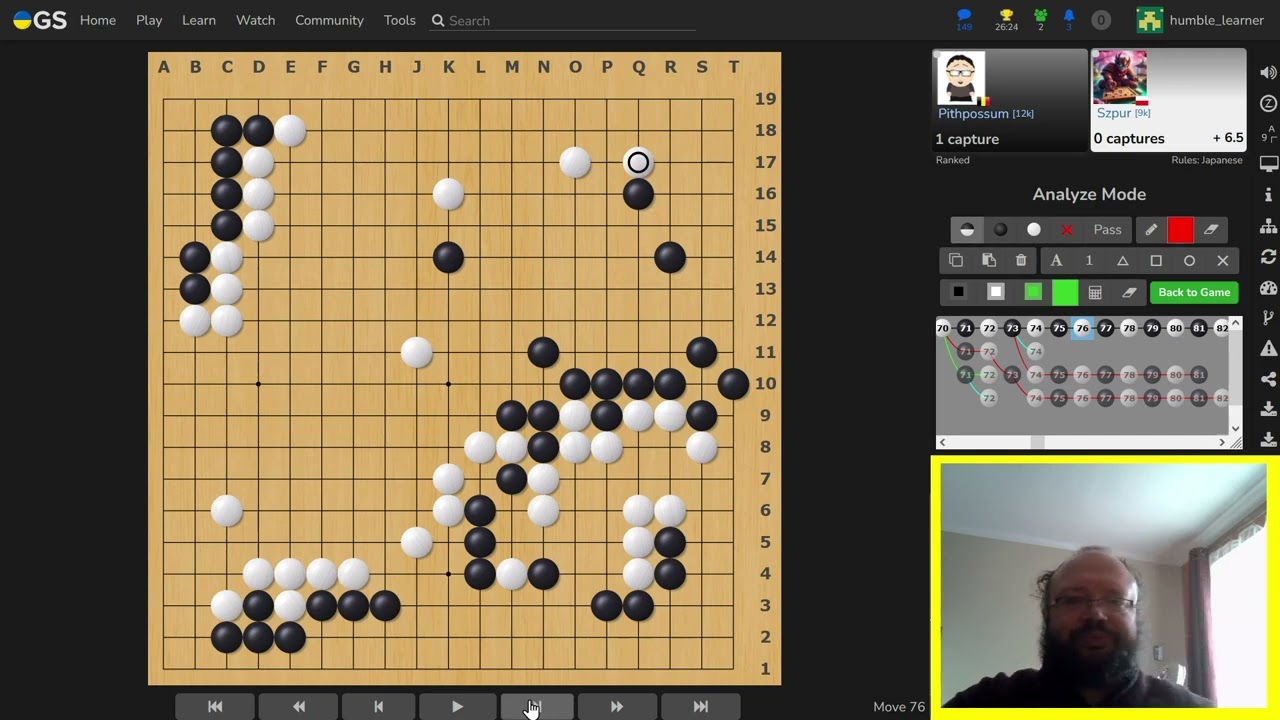Select black stone placement tool

click(x=1000, y=230)
